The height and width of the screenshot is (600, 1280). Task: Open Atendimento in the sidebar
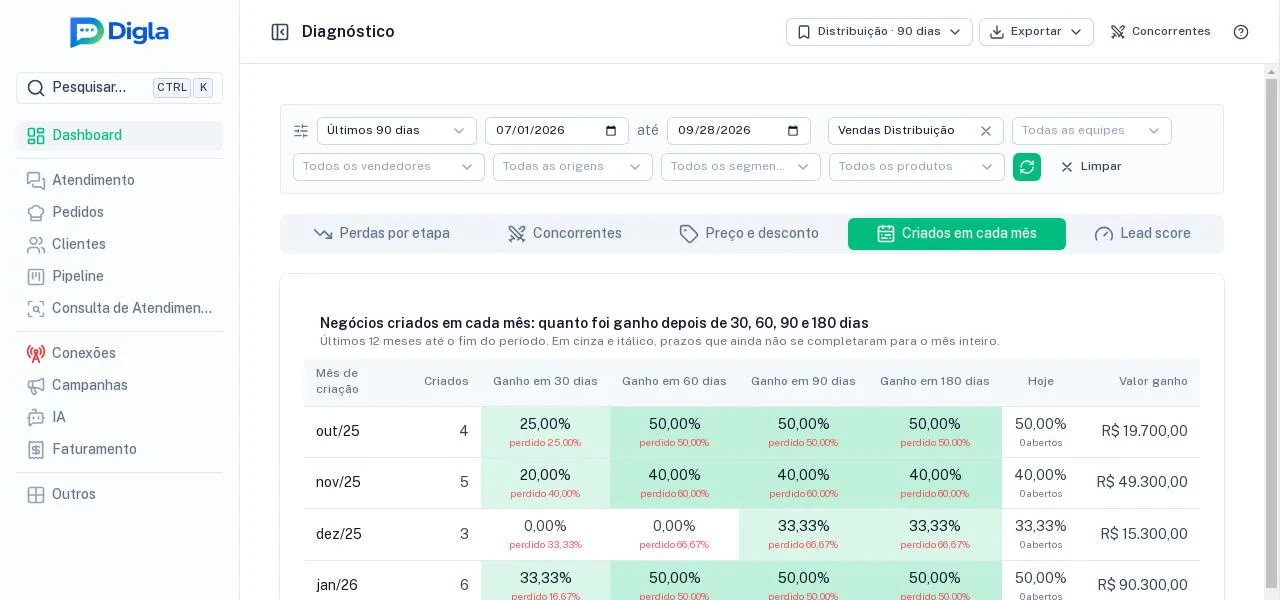[x=119, y=180]
